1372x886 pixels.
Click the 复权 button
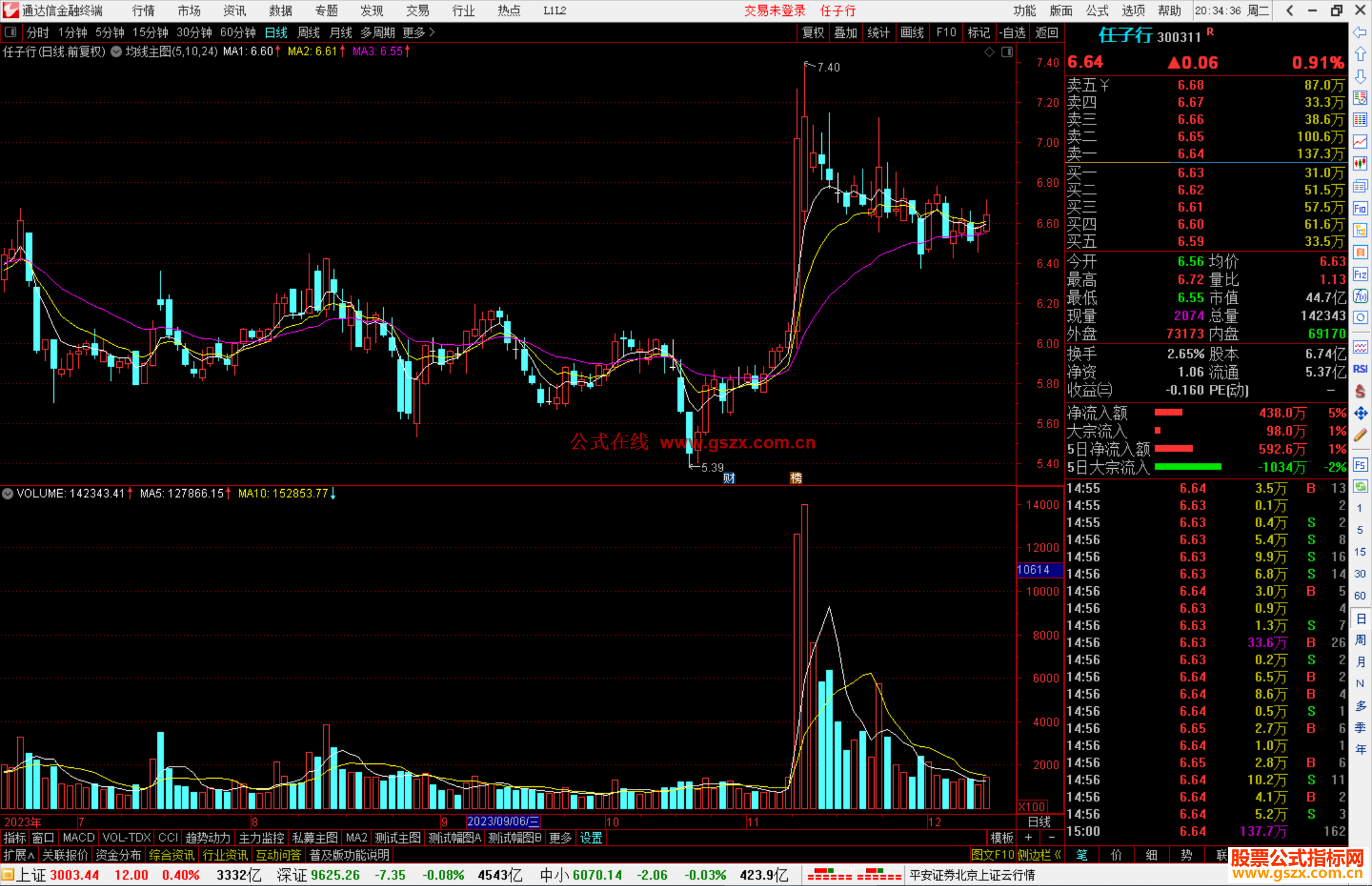click(x=812, y=32)
